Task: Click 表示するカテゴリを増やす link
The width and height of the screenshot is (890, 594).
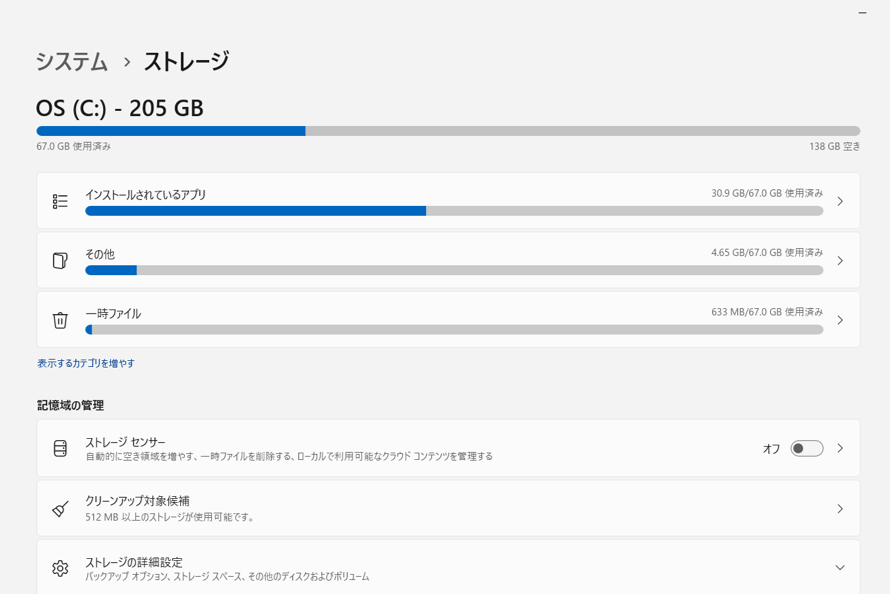Action: [x=86, y=363]
